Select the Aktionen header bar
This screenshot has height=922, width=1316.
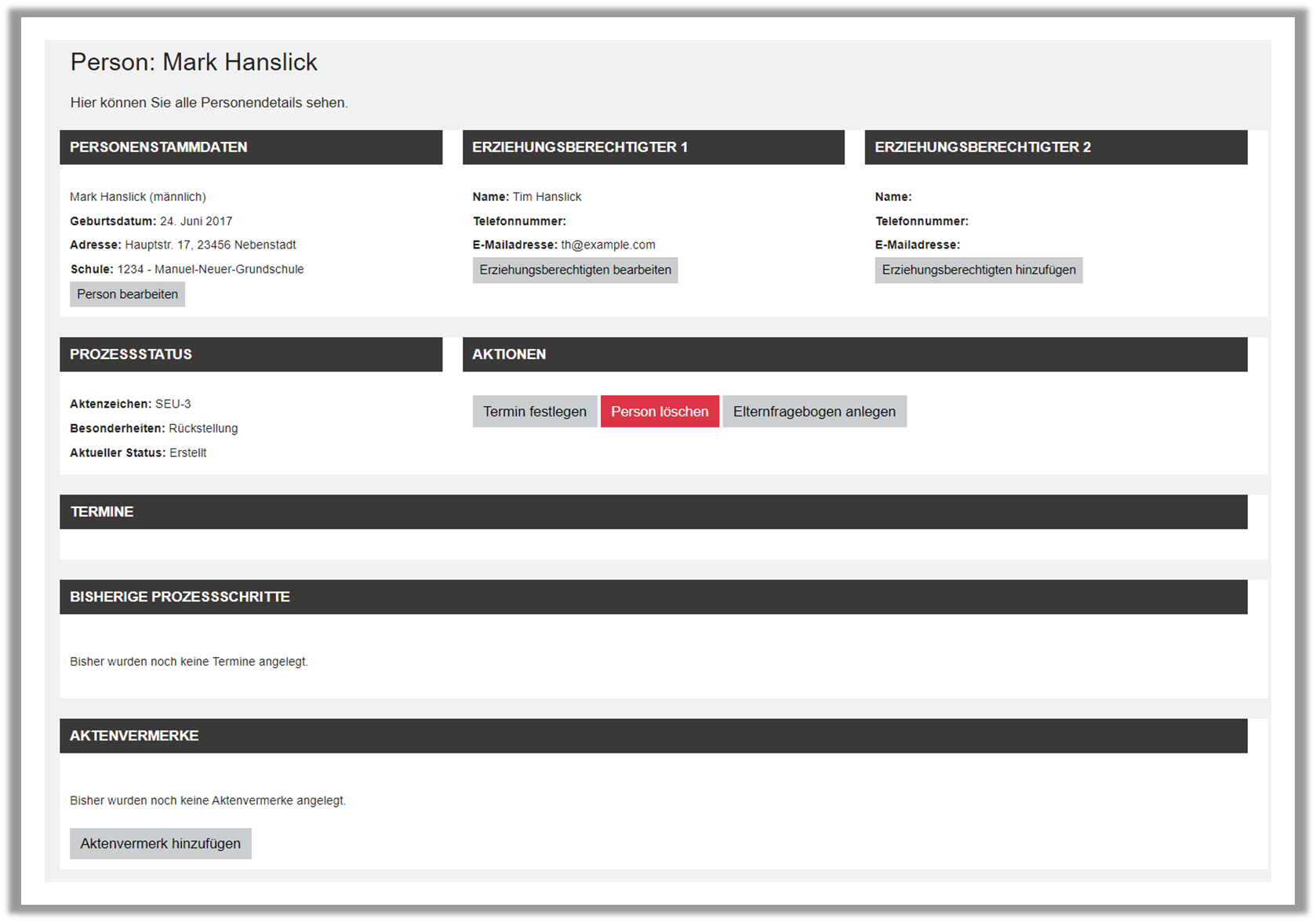854,354
